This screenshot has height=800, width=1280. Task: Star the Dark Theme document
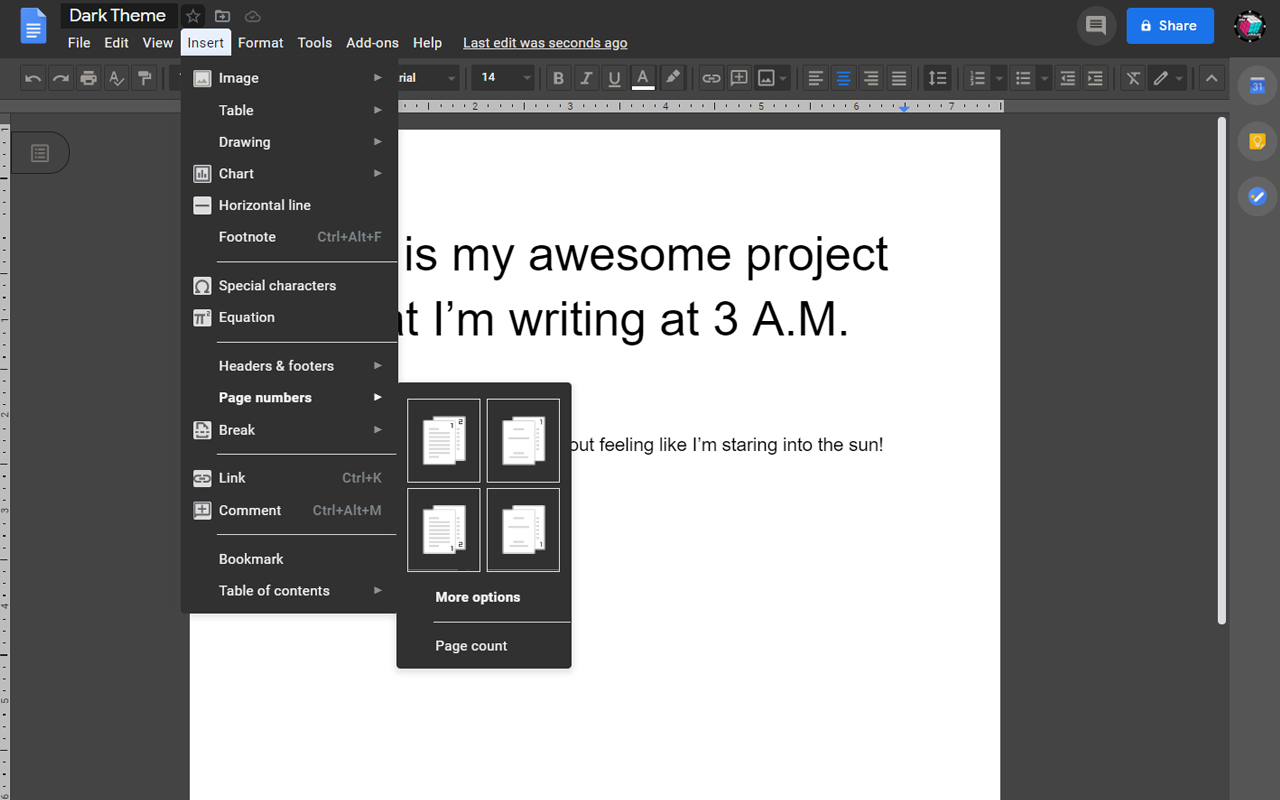click(193, 15)
